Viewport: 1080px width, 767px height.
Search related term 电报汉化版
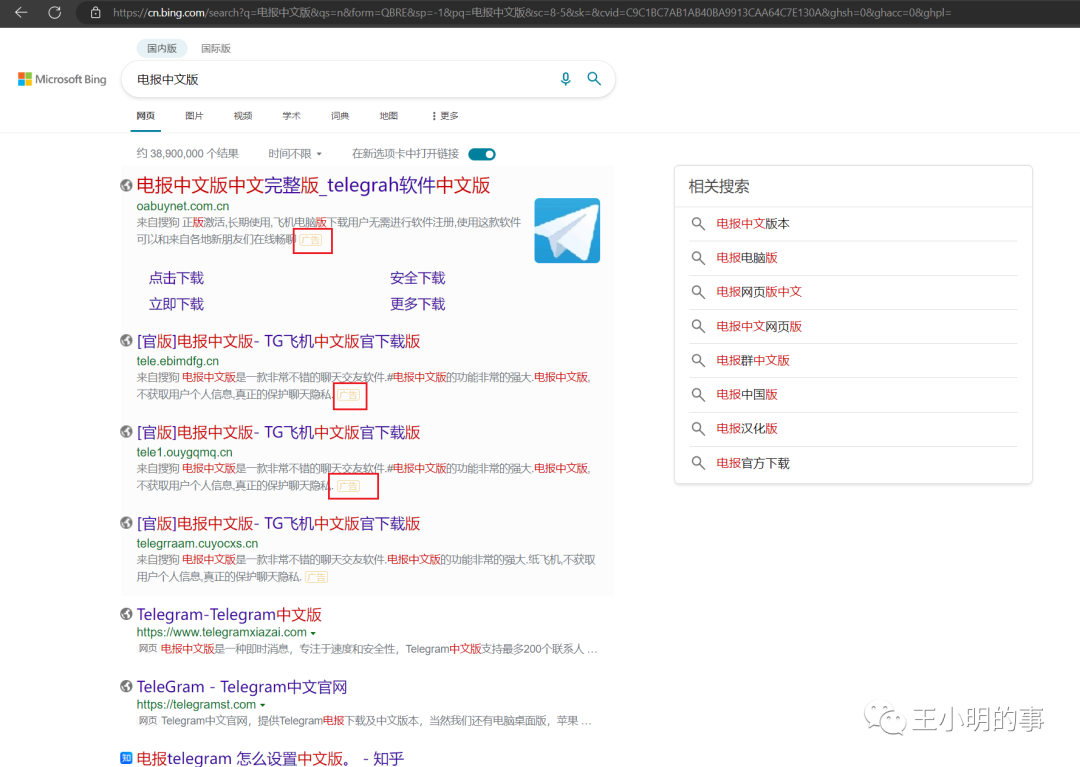(747, 428)
